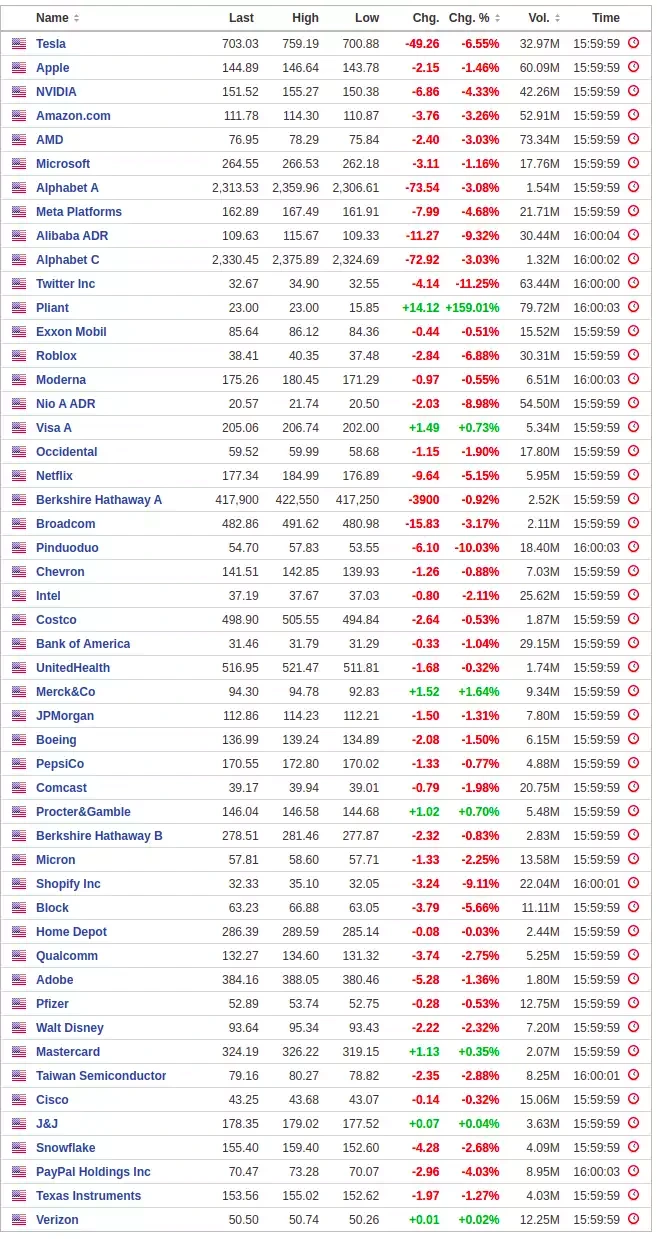Click the clock icon in Pinduoduo row
The image size is (657, 1239).
click(x=633, y=547)
